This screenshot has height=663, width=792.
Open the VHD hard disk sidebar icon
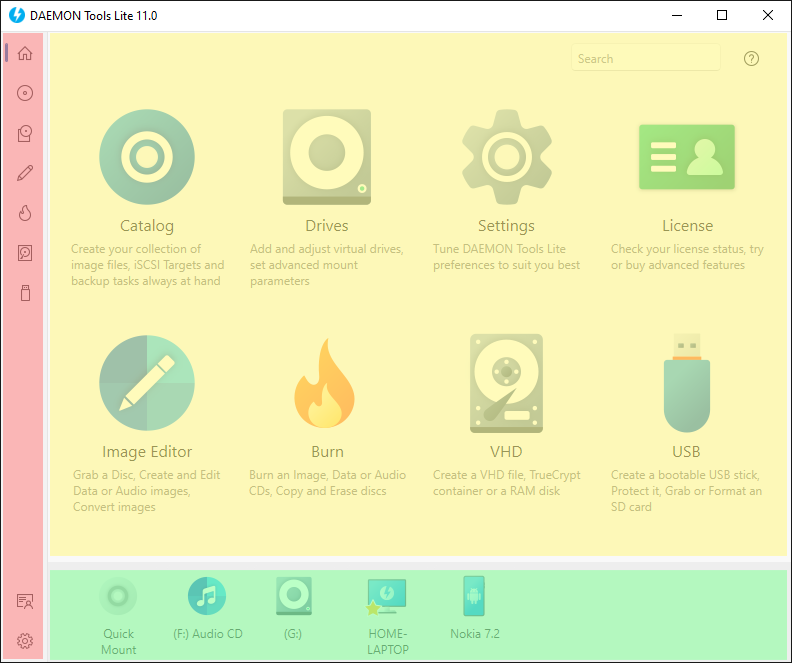coord(25,253)
